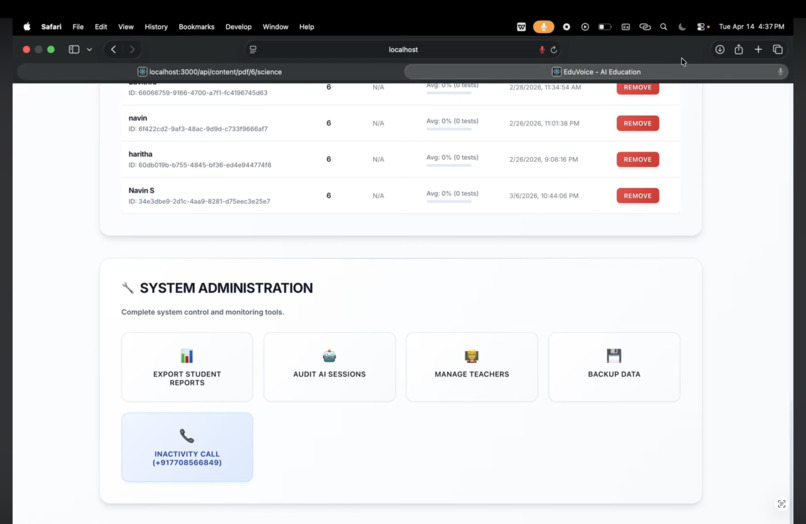
Task: Click the orange microphone dictation indicator
Action: click(x=543, y=27)
